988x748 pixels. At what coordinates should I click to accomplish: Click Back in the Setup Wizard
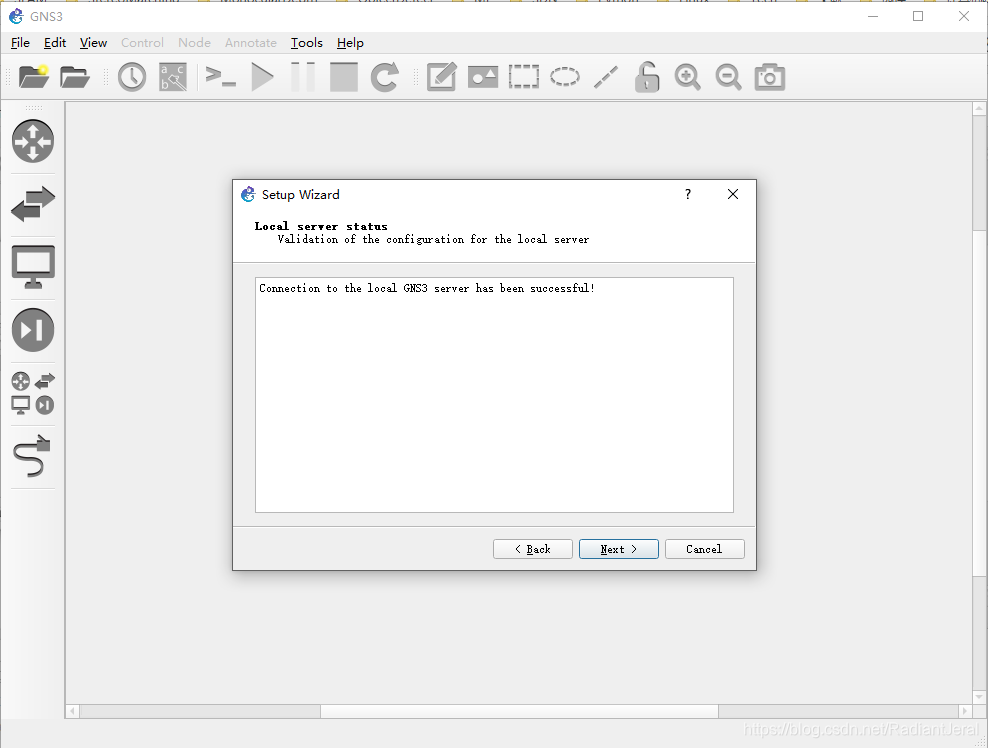pos(532,549)
